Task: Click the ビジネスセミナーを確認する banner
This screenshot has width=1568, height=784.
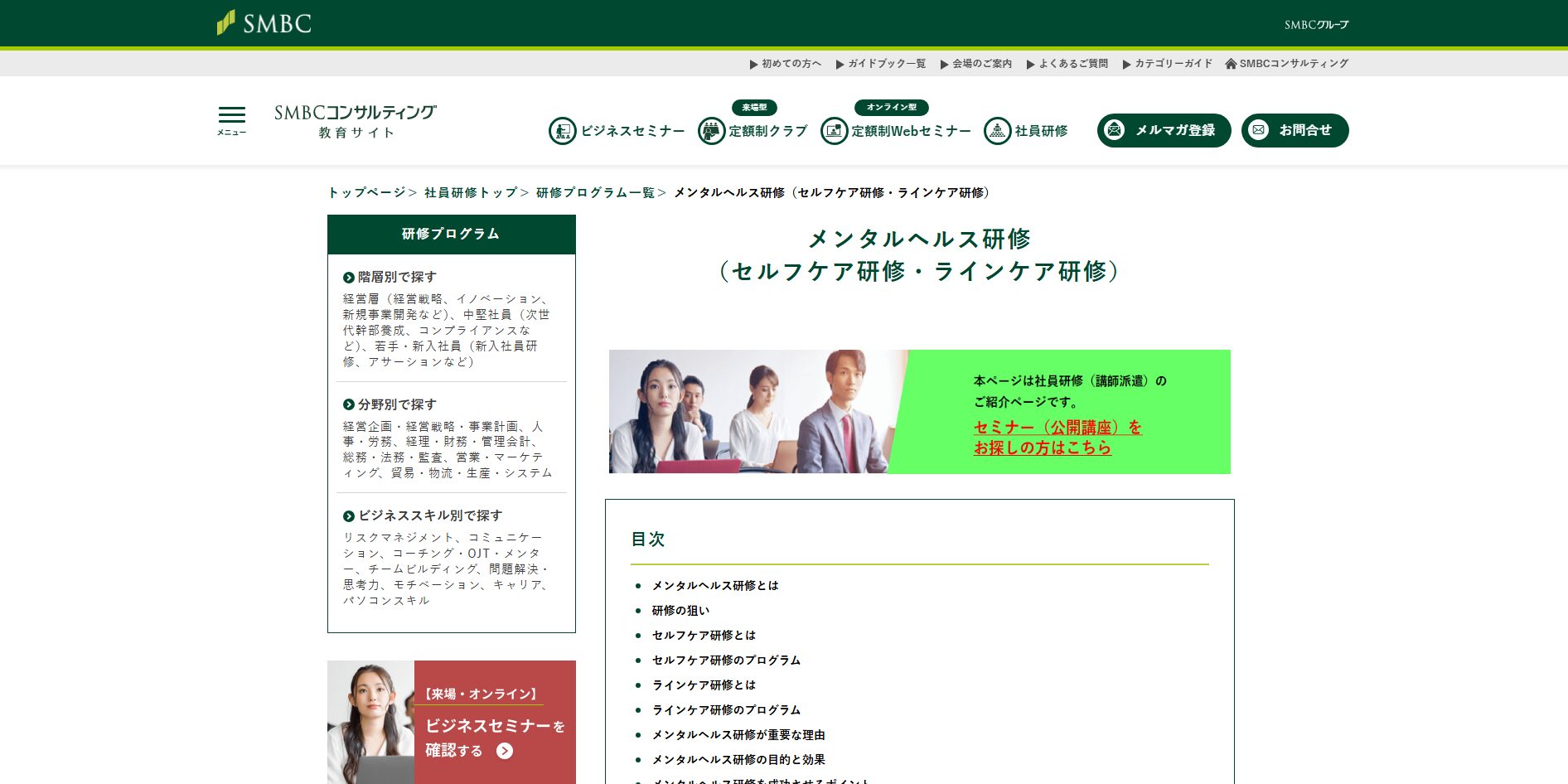Action: (452, 722)
